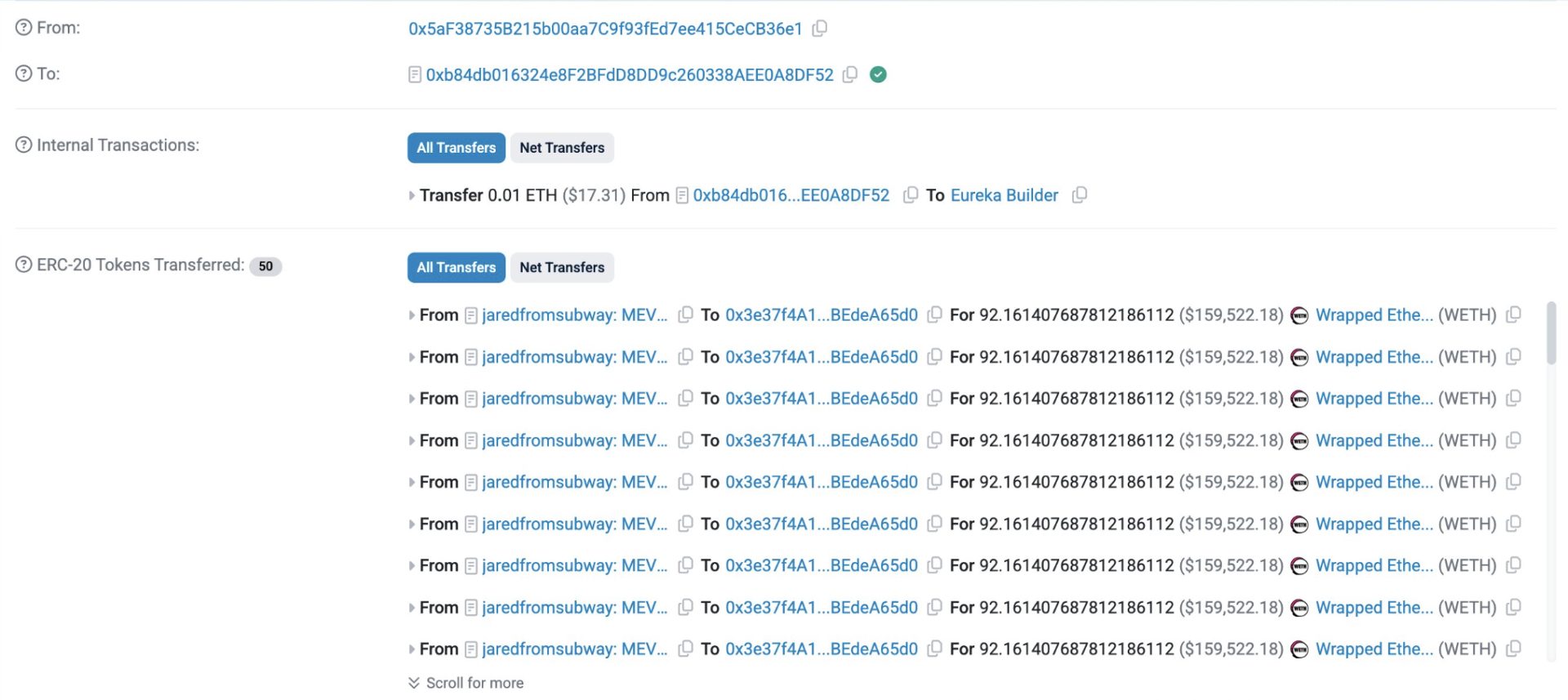Click the help icon beside From label
This screenshot has width=1568, height=700.
pos(24,28)
